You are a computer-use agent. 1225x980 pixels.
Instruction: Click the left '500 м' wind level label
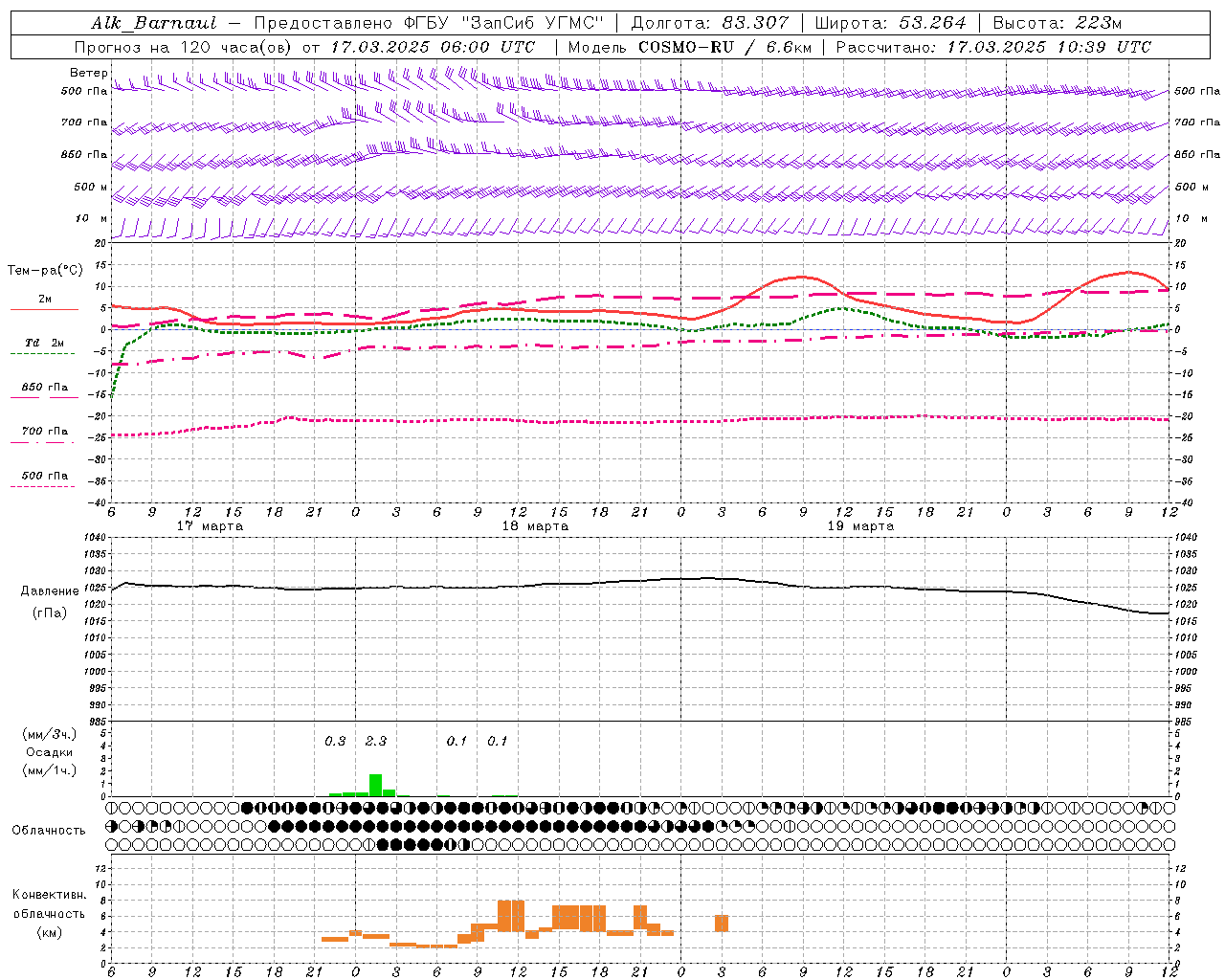click(91, 188)
